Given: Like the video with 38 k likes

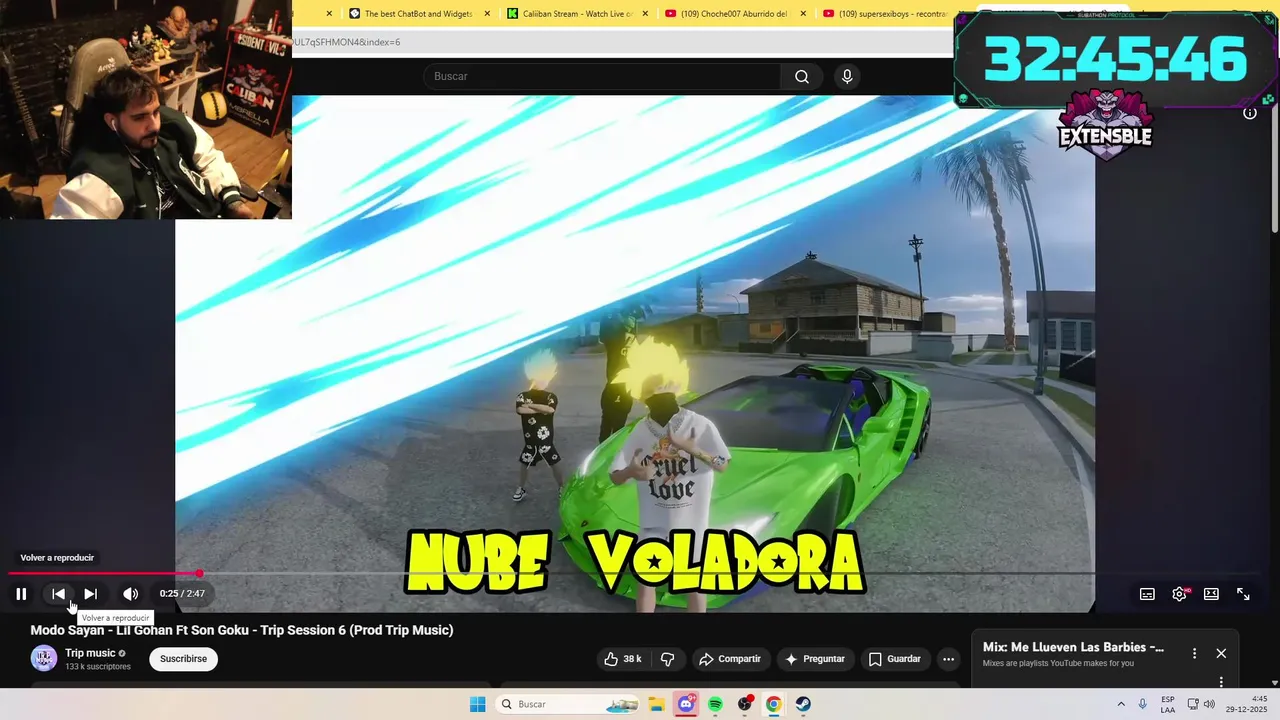Looking at the screenshot, I should click(x=622, y=659).
